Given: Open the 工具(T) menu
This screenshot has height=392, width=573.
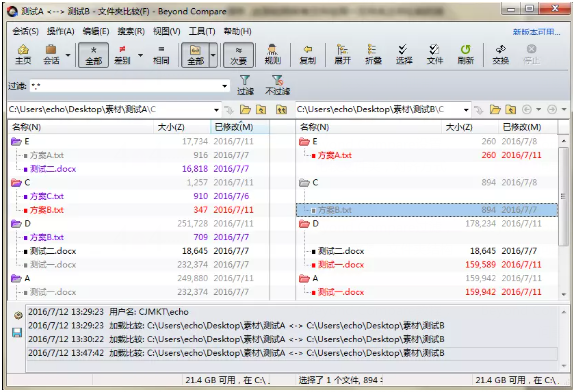Looking at the screenshot, I should click(202, 31).
